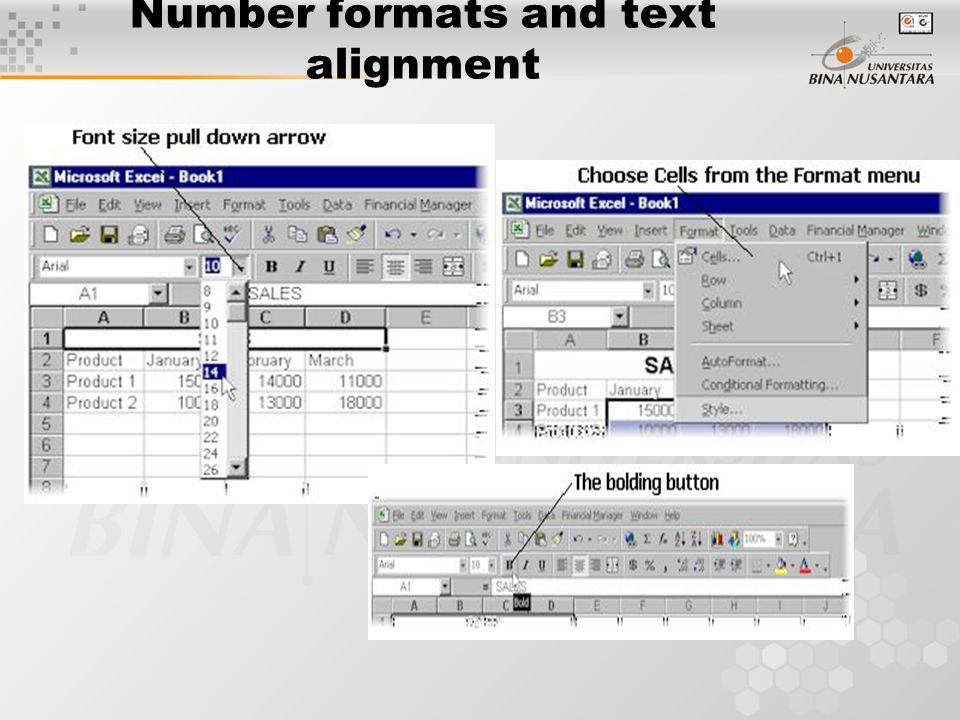Open the Data menu in left Excel window
The image size is (960, 720).
tap(337, 204)
